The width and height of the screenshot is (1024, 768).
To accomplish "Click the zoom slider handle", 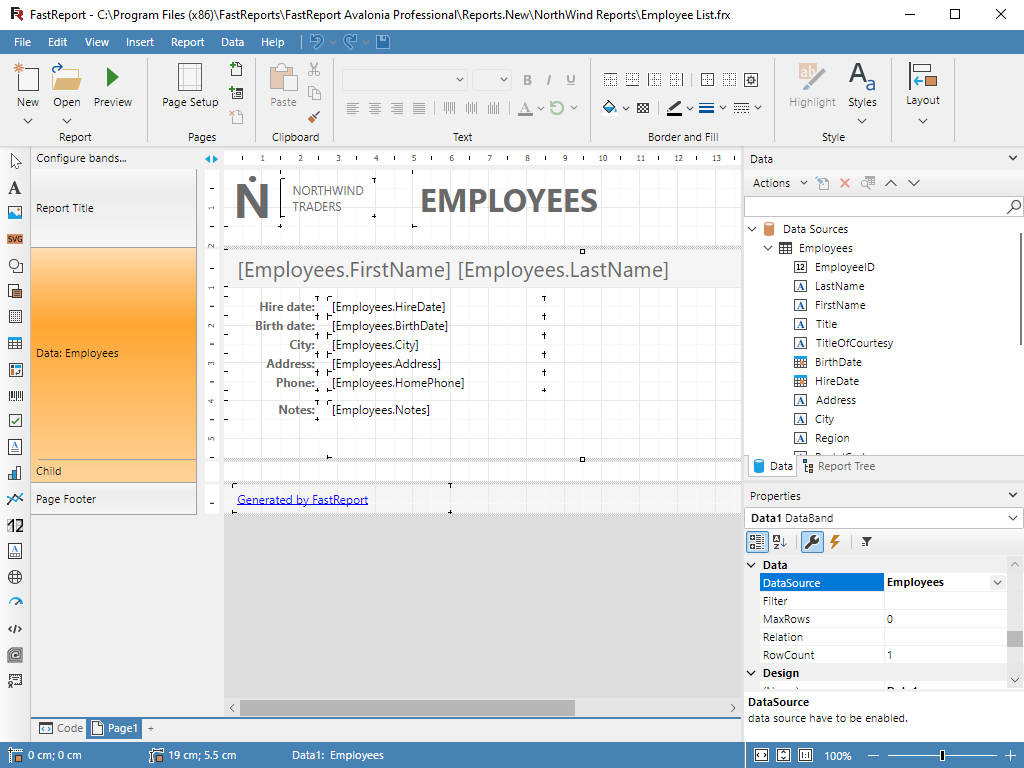I will click(942, 756).
